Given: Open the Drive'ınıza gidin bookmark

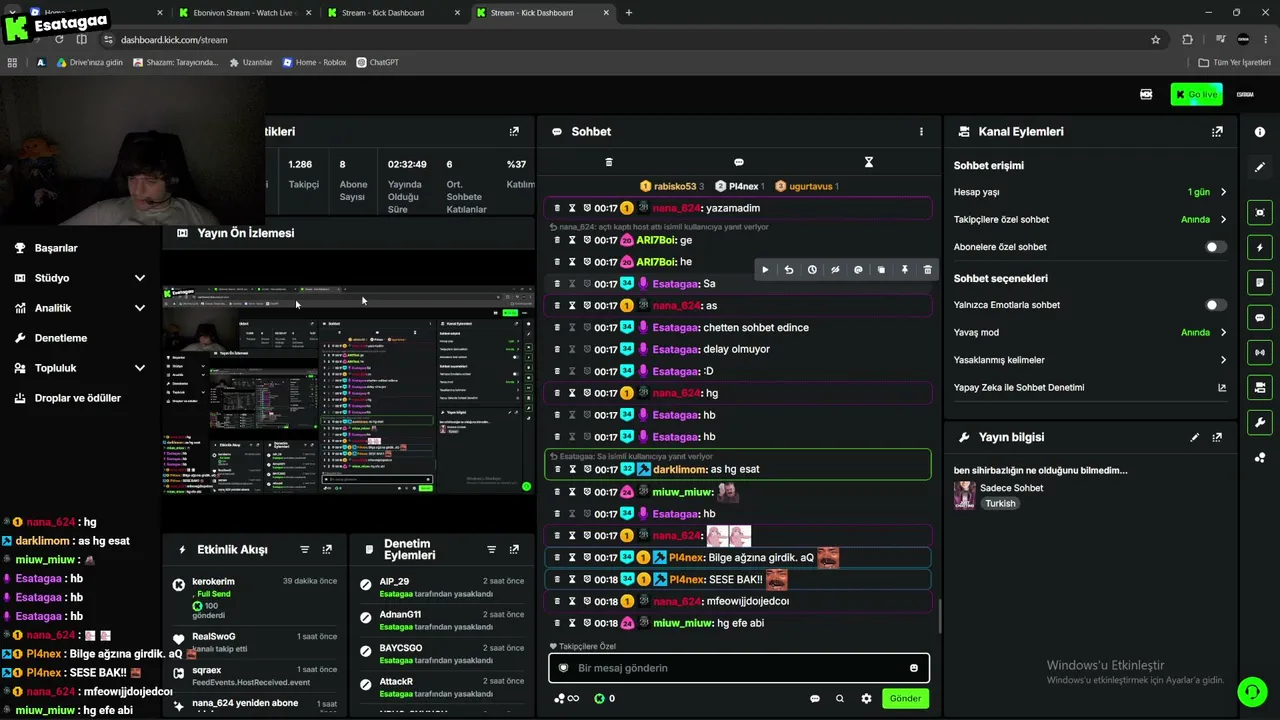Looking at the screenshot, I should pos(90,62).
